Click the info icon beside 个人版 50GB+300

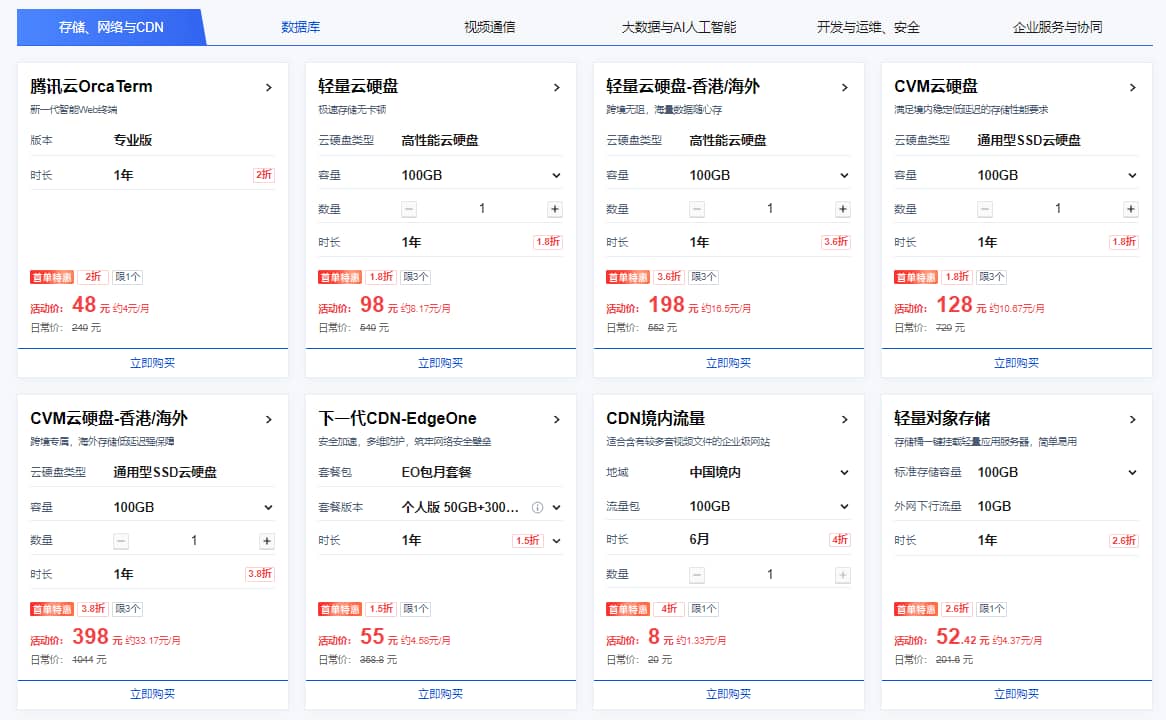click(537, 507)
